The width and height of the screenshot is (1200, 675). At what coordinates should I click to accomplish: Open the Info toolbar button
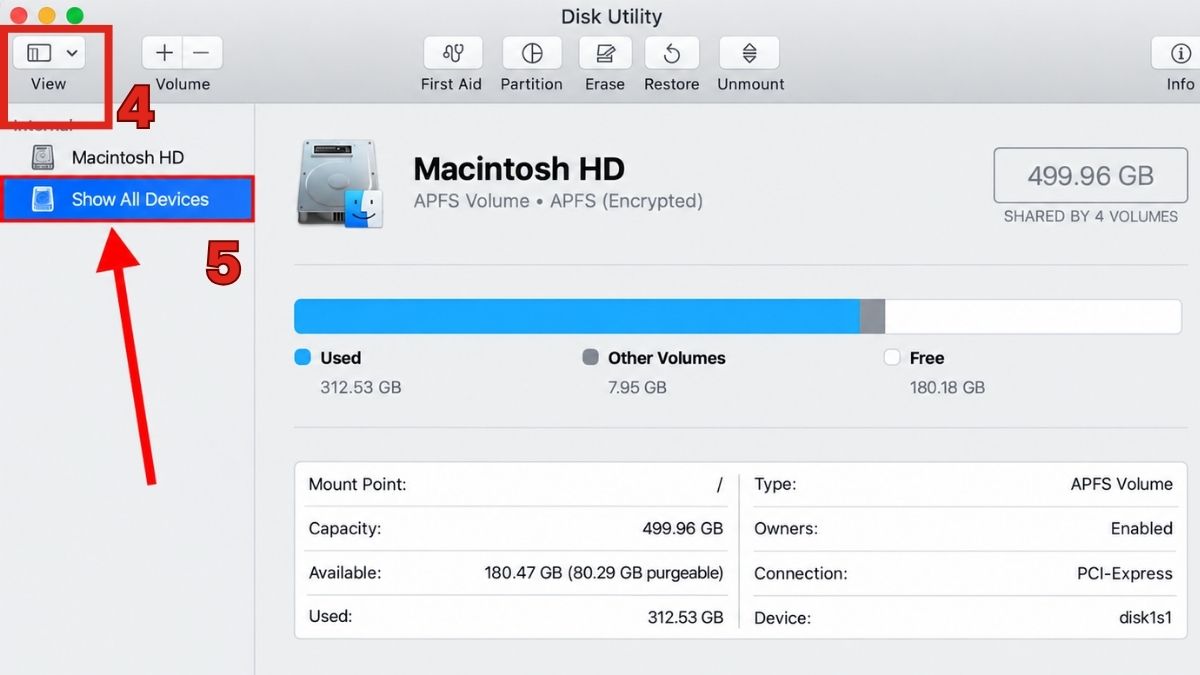(1178, 53)
